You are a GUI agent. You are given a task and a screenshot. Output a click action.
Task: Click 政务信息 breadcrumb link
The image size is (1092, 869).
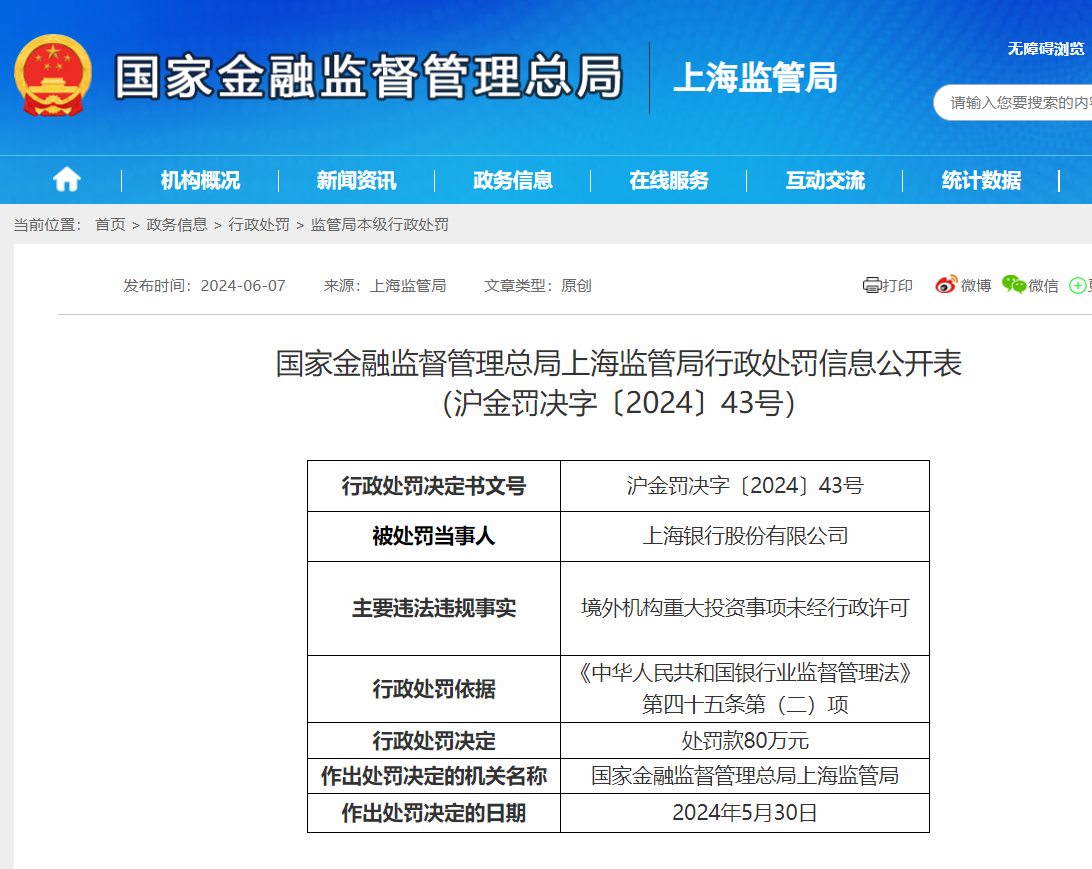click(x=177, y=224)
